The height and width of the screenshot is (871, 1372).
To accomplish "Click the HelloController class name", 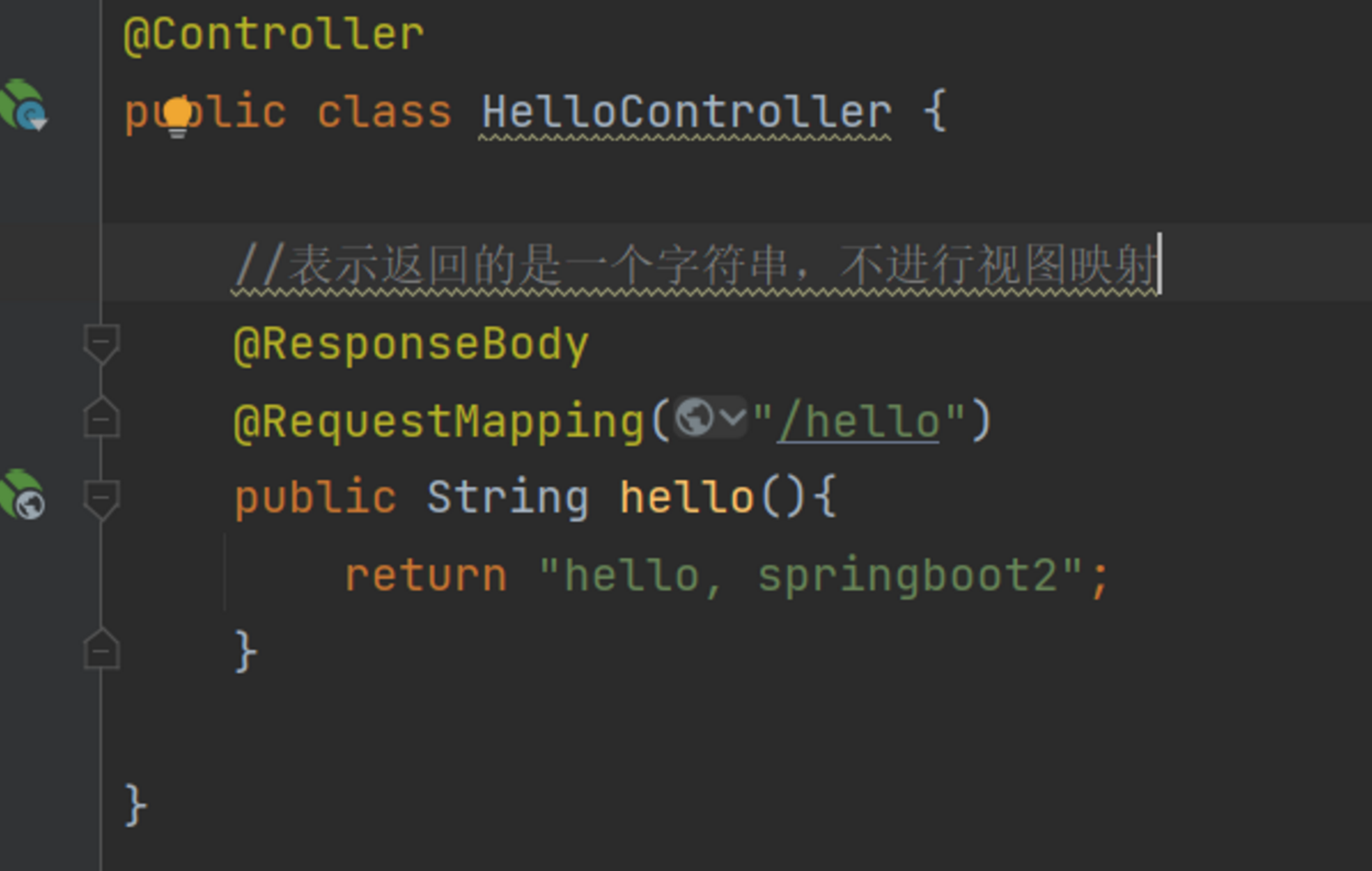I will pos(686,113).
